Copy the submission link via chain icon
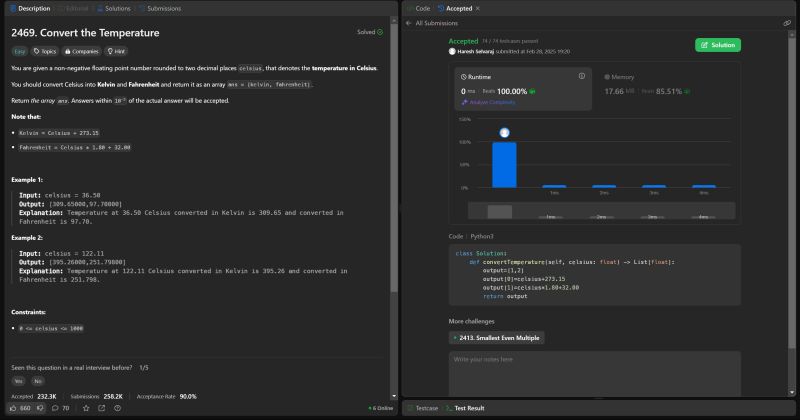Screen dimensions: 800x420 (787, 23)
